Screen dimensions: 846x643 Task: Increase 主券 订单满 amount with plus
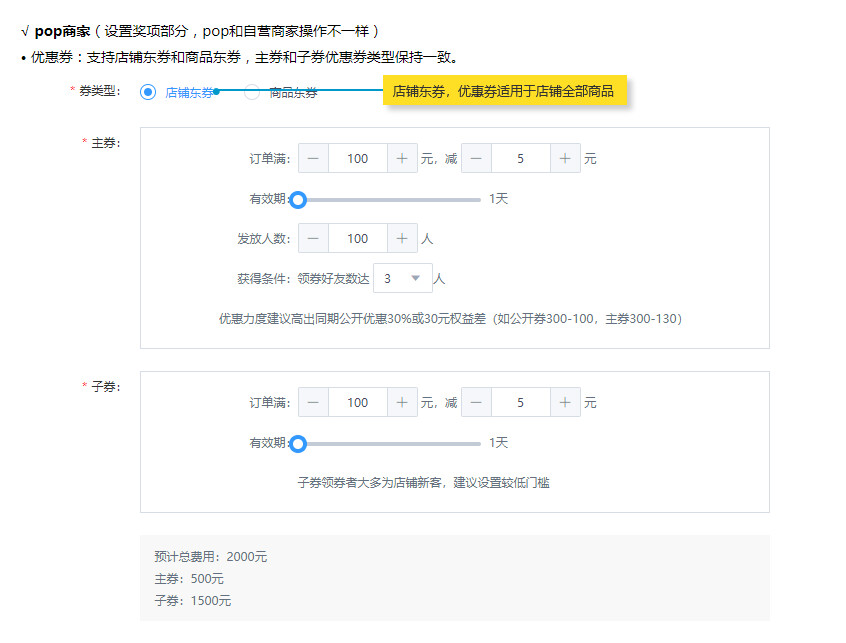tap(402, 158)
